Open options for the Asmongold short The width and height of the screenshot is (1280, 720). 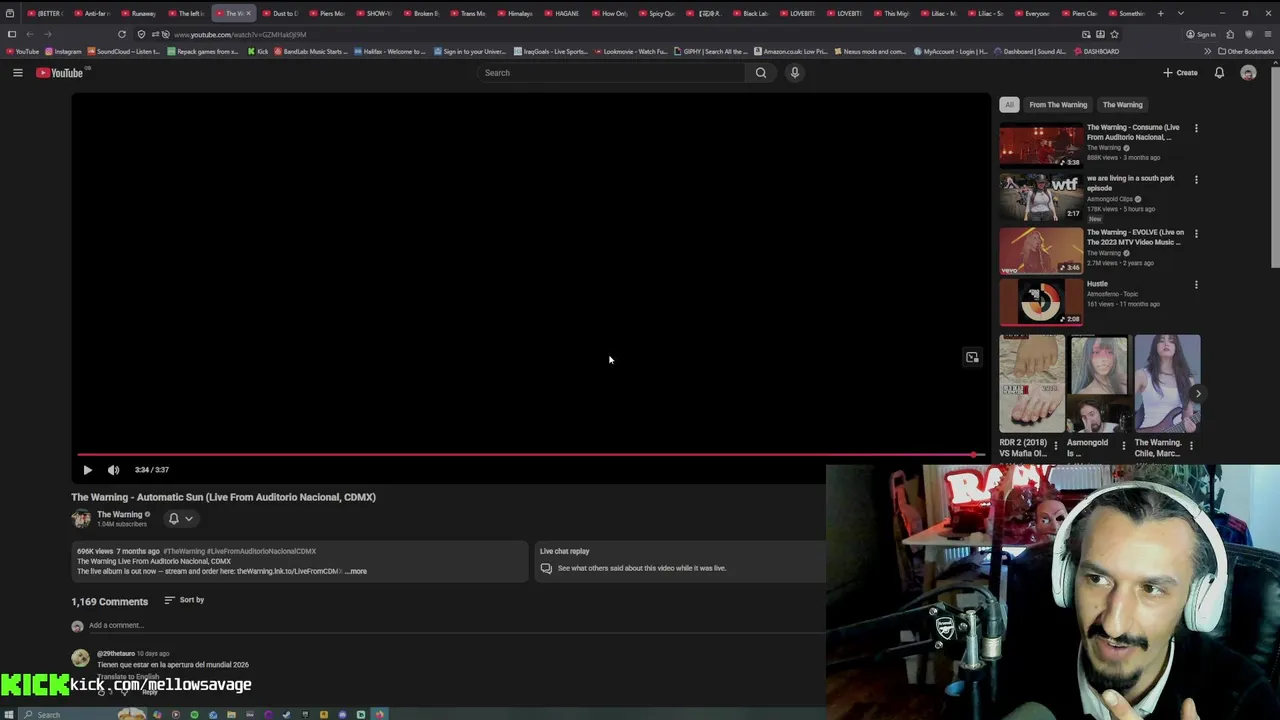[1123, 446]
